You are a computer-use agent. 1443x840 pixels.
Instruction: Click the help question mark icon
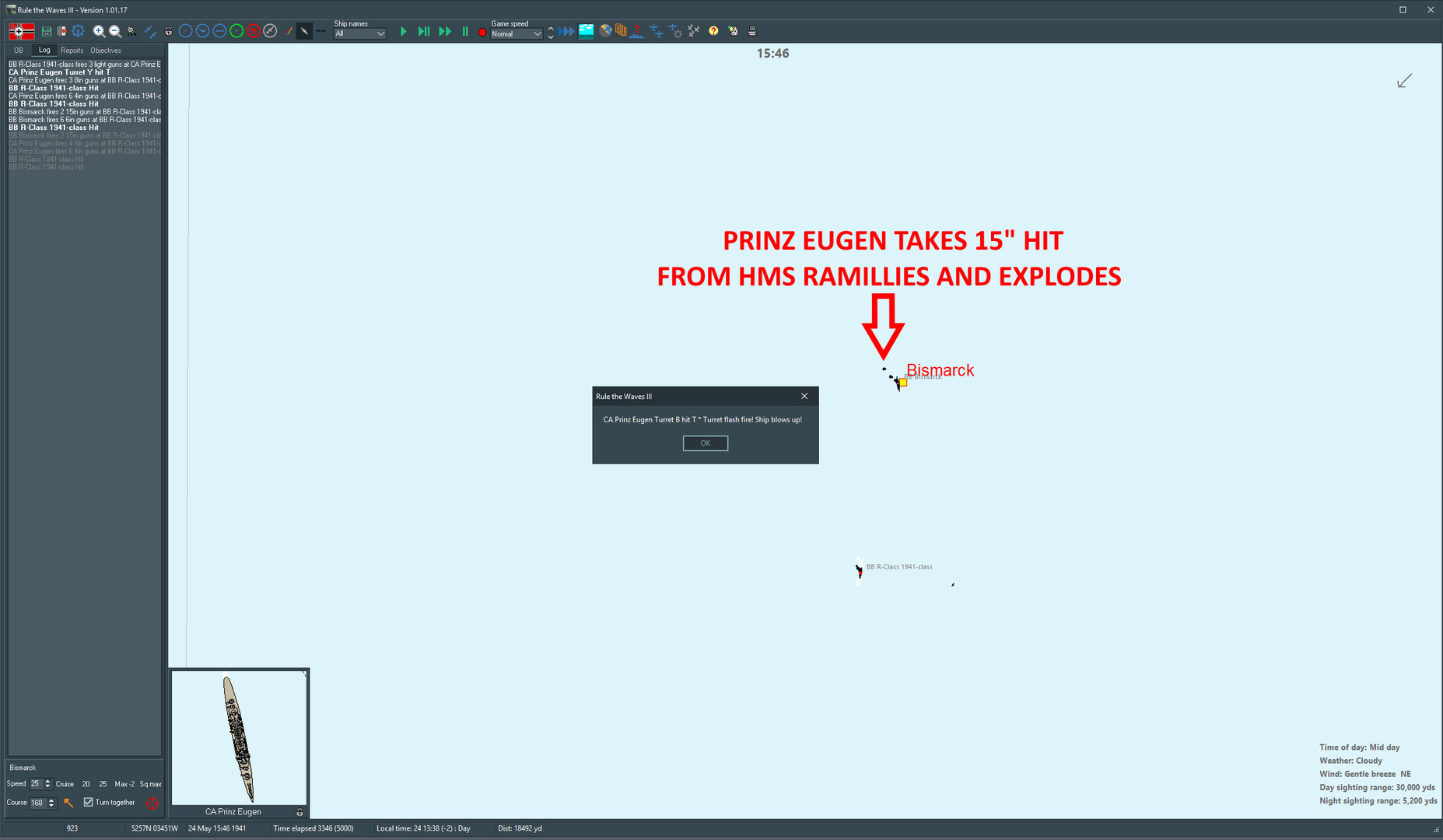[713, 31]
